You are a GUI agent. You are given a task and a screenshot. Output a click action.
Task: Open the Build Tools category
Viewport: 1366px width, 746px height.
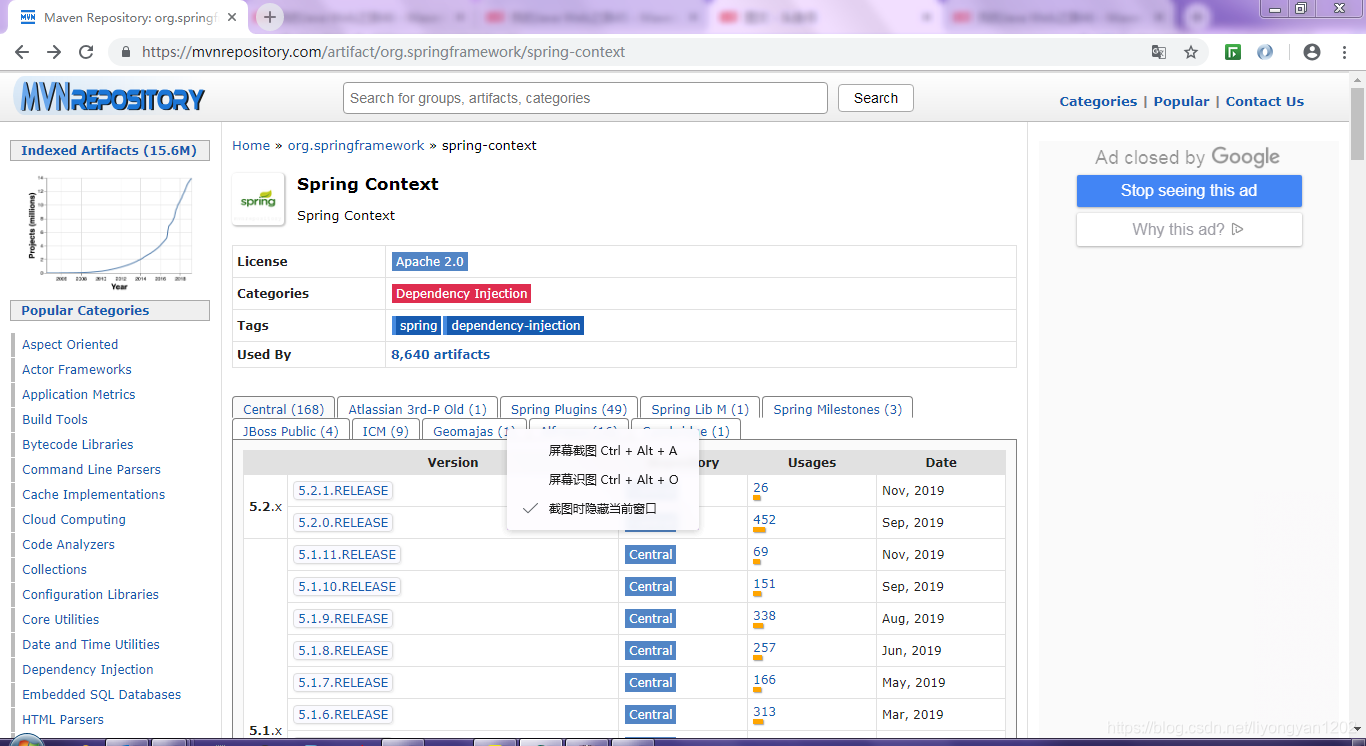(x=55, y=419)
